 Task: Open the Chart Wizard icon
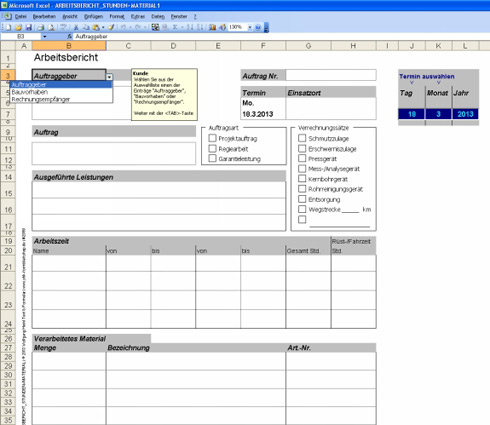point(212,27)
